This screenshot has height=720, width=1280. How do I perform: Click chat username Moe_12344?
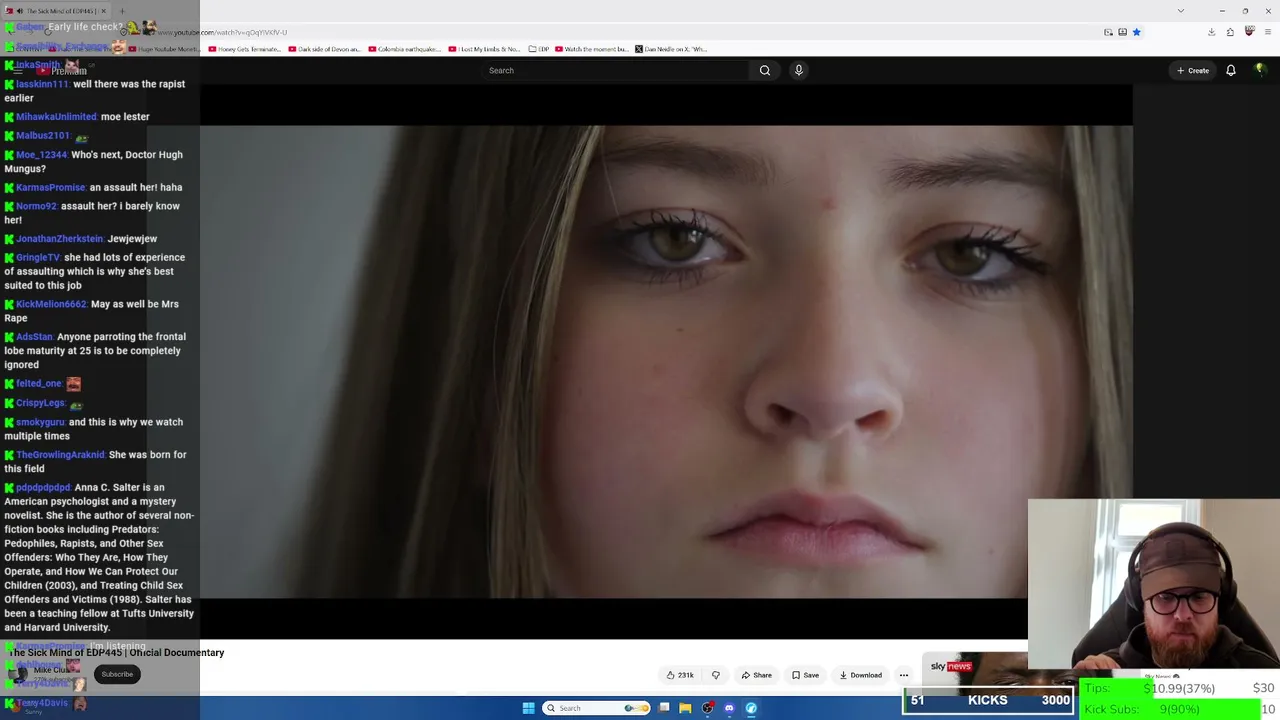(41, 155)
